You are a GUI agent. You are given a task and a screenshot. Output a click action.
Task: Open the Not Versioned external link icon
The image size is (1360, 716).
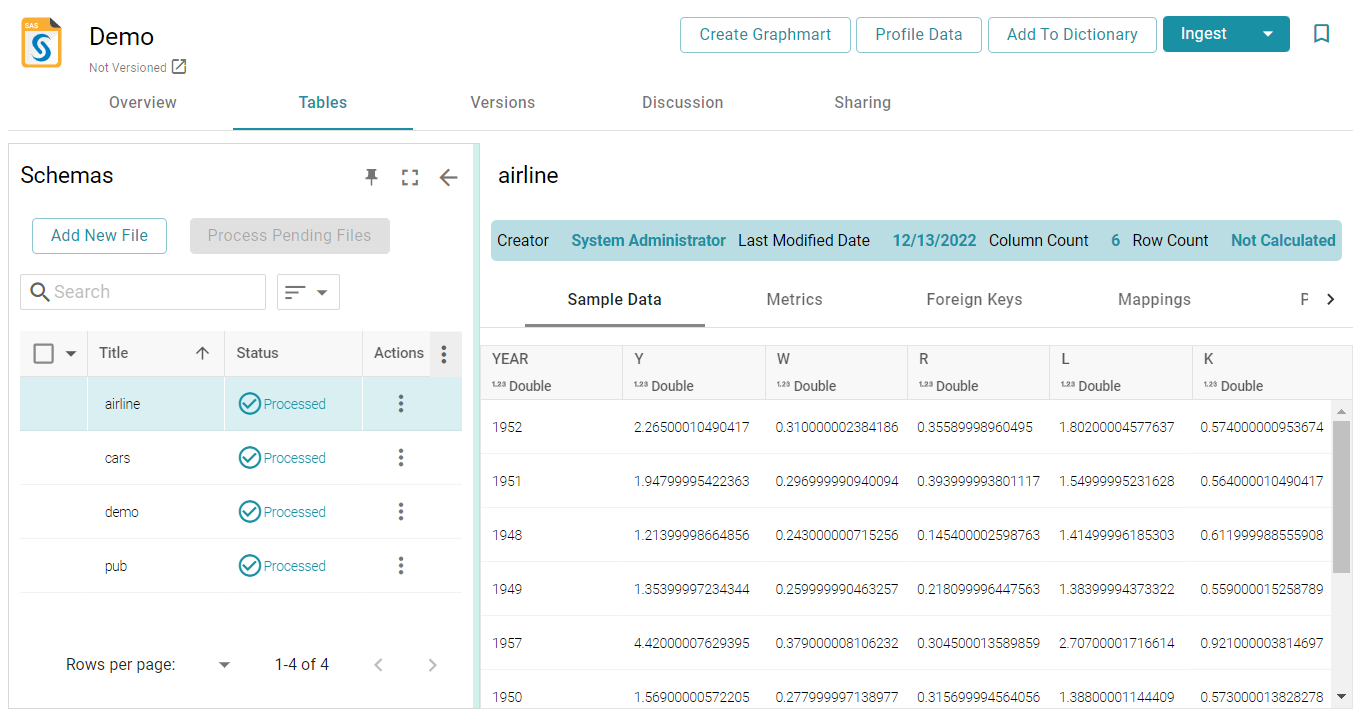(178, 66)
